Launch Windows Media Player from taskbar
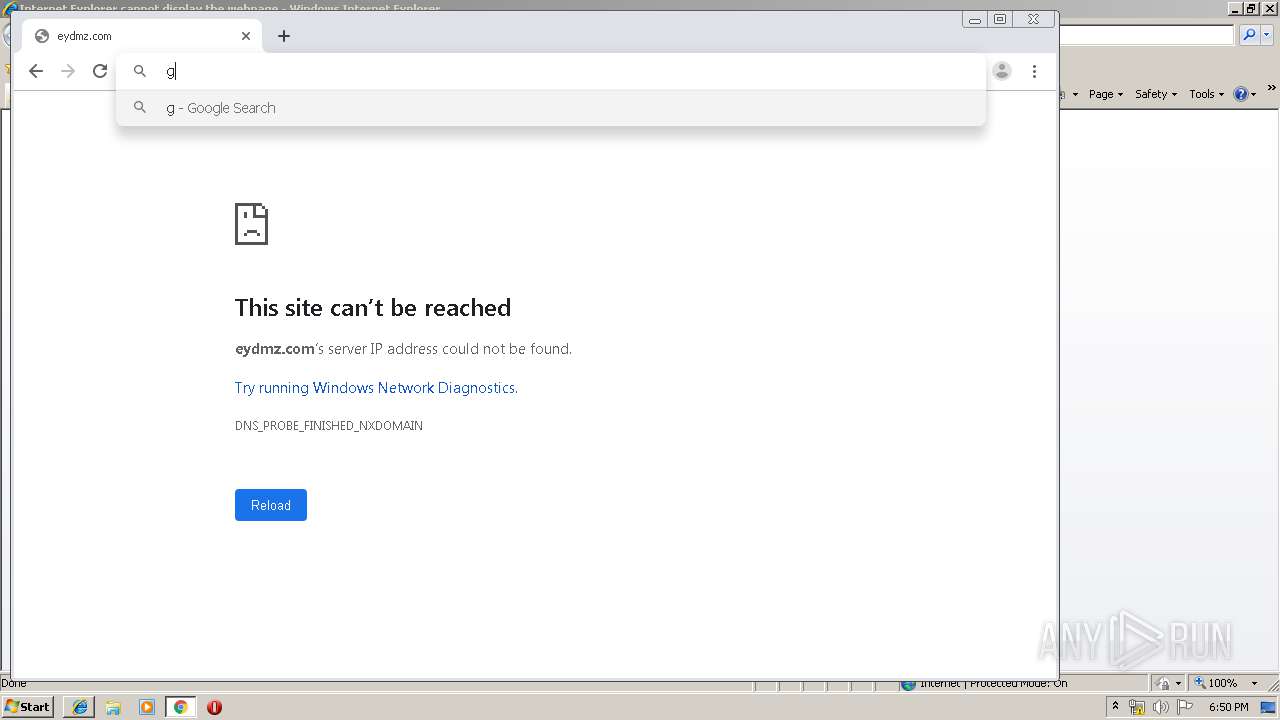 pos(147,707)
